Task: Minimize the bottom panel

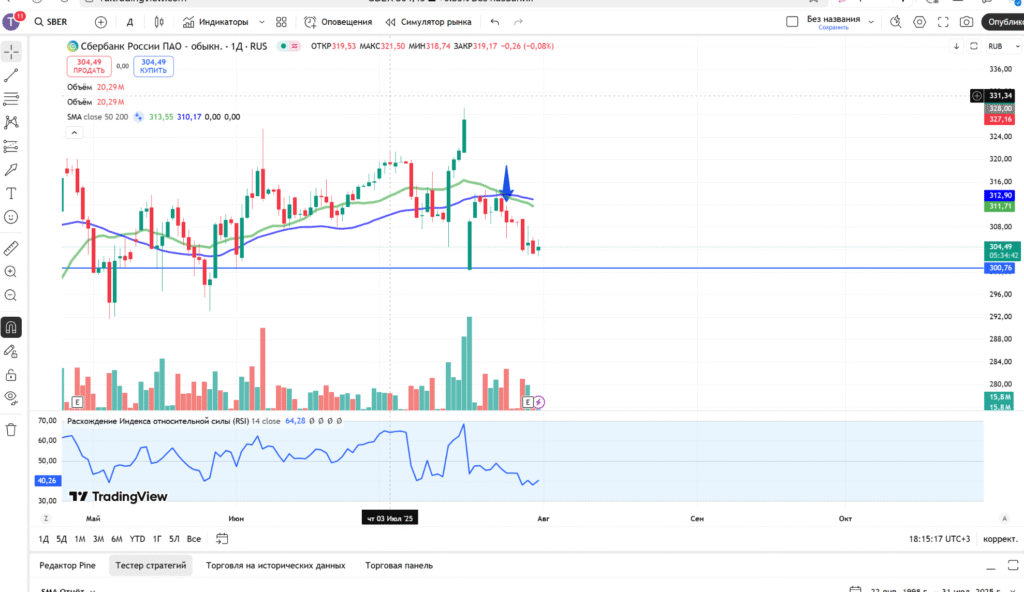Action: (991, 566)
